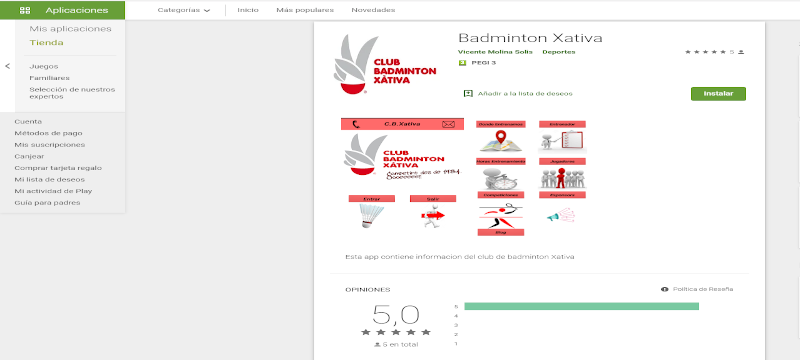
Task: Expand the Categorías dropdown
Action: (x=184, y=10)
